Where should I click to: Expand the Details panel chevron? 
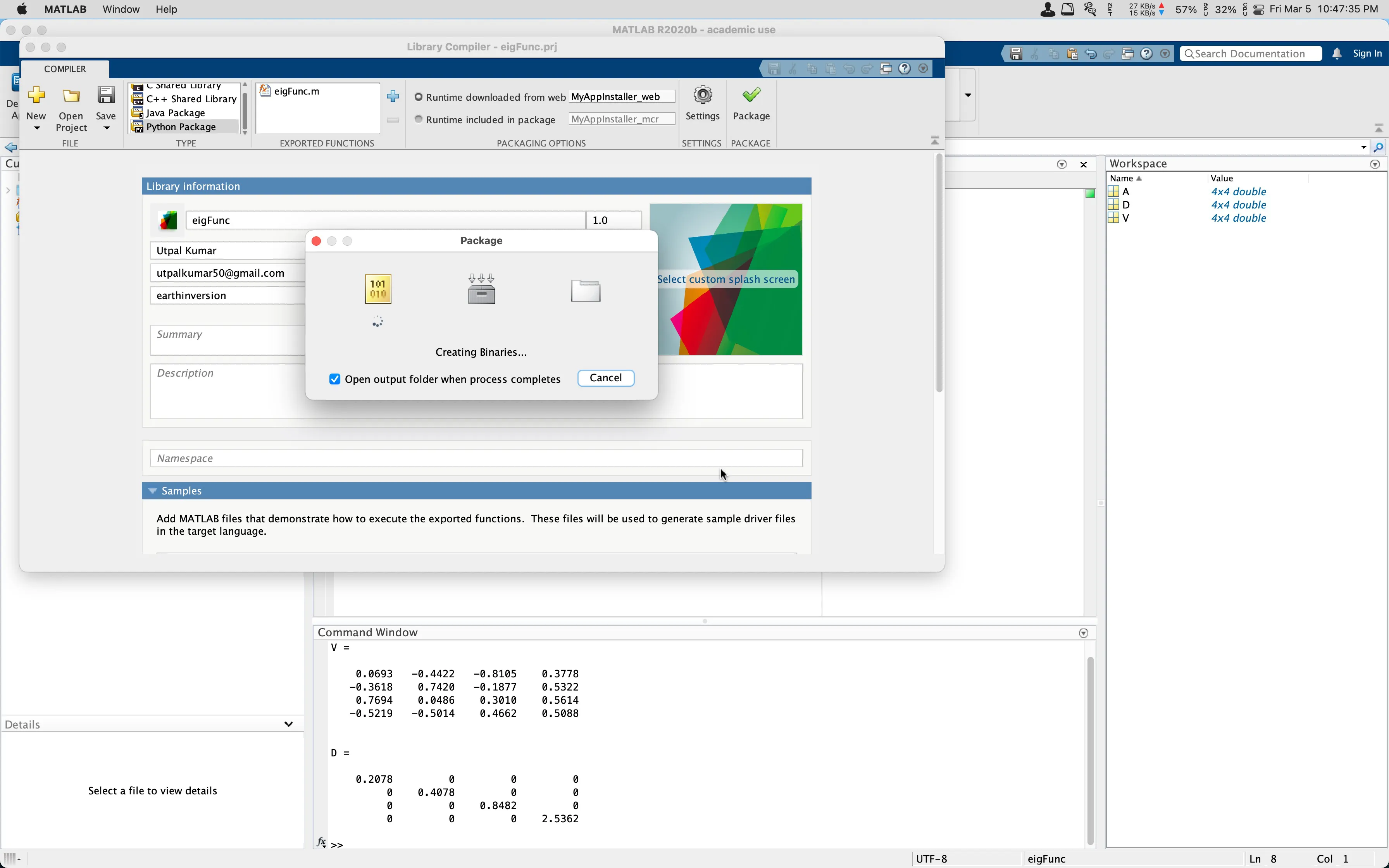[289, 725]
